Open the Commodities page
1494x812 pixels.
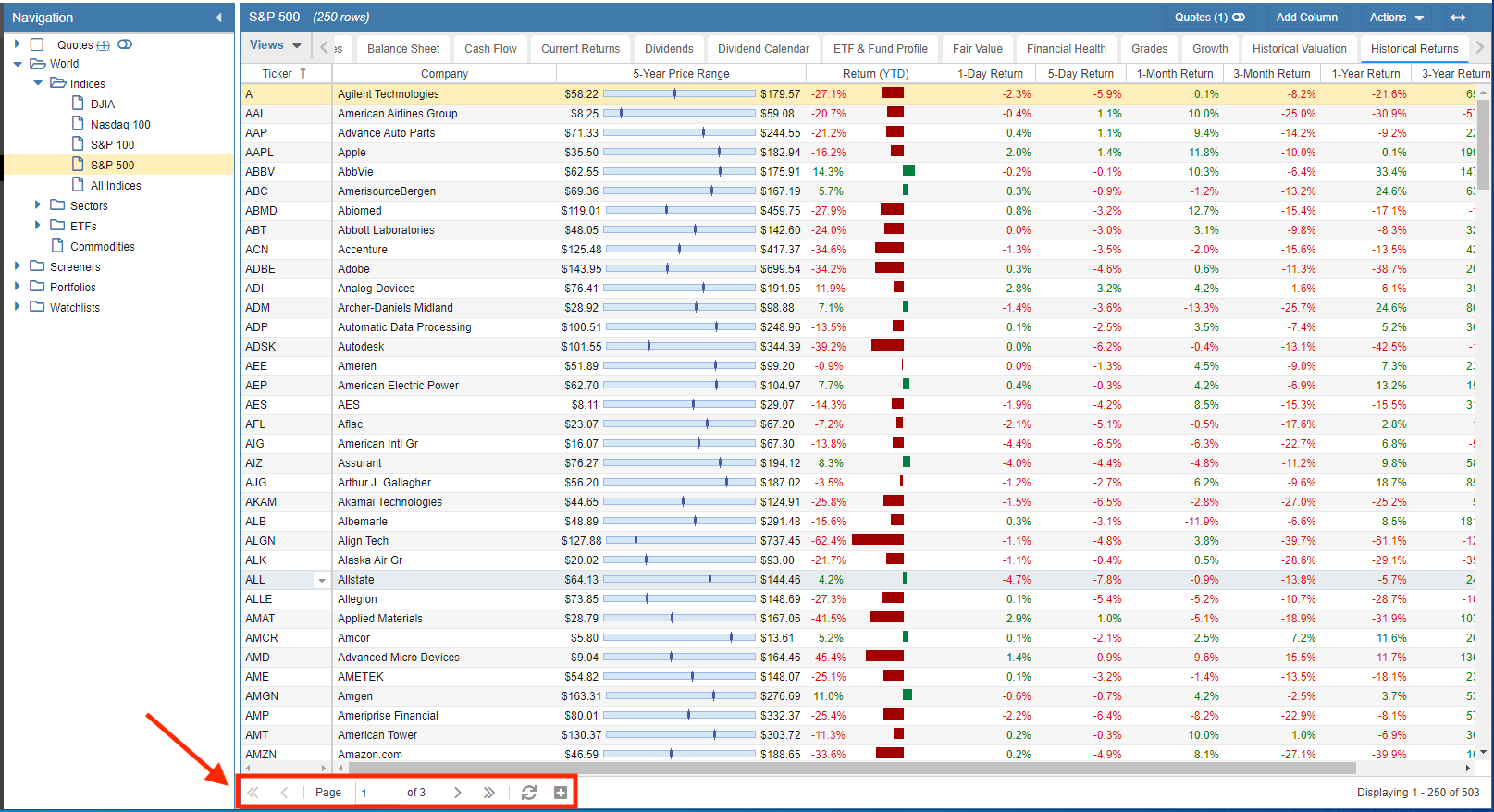click(103, 247)
